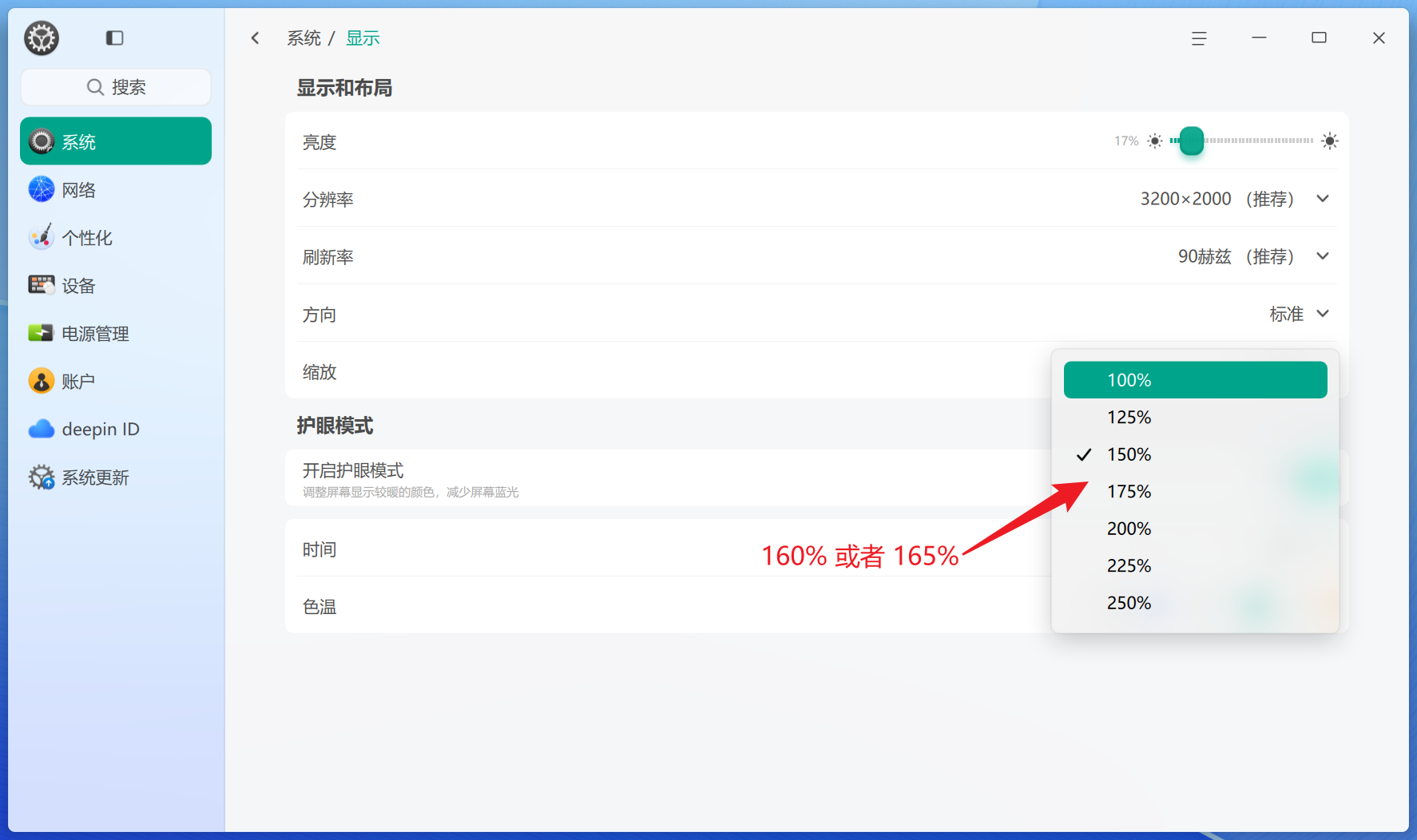Open the 个性化 sidebar section
1417x840 pixels.
point(116,237)
